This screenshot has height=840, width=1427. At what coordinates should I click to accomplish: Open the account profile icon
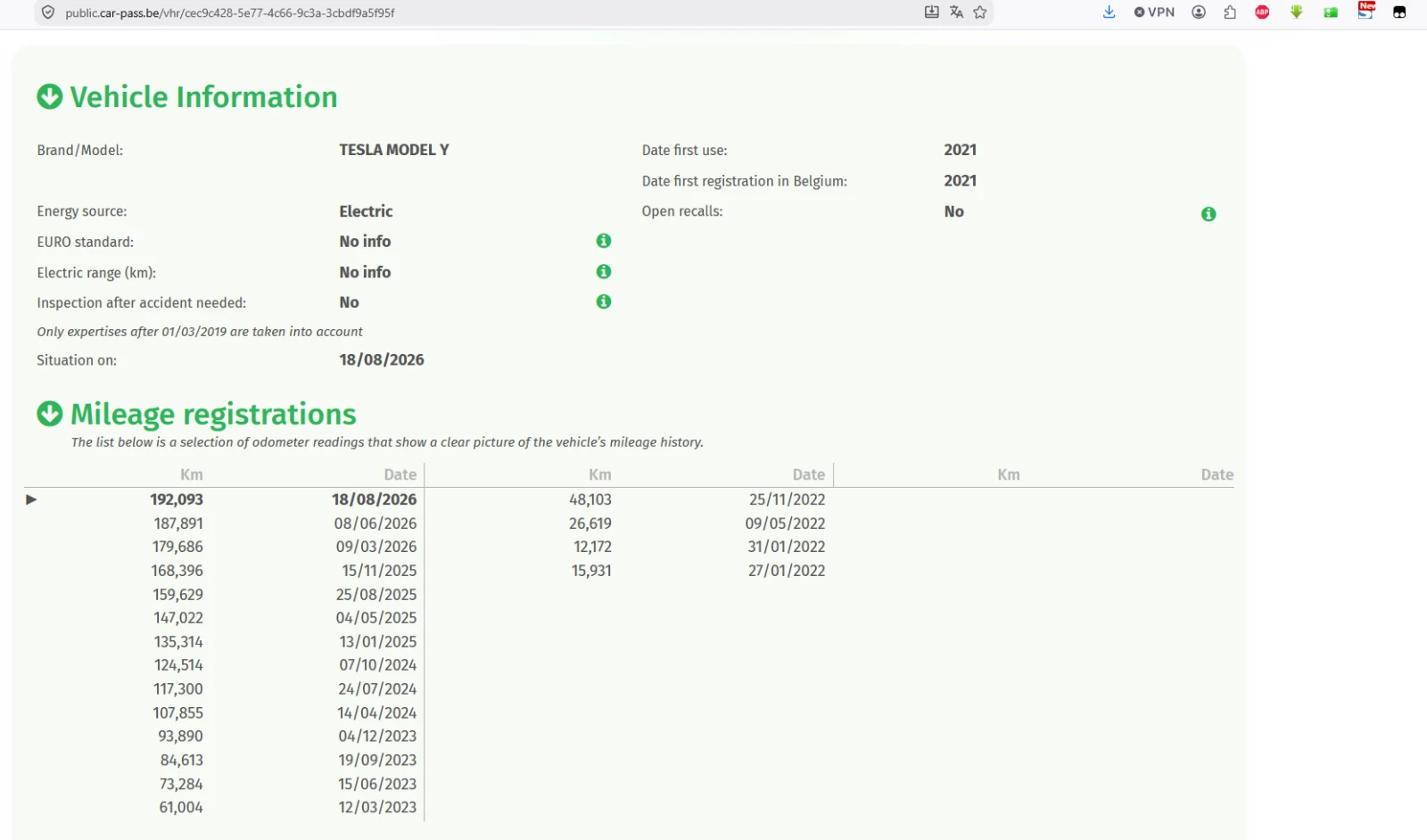(1199, 12)
